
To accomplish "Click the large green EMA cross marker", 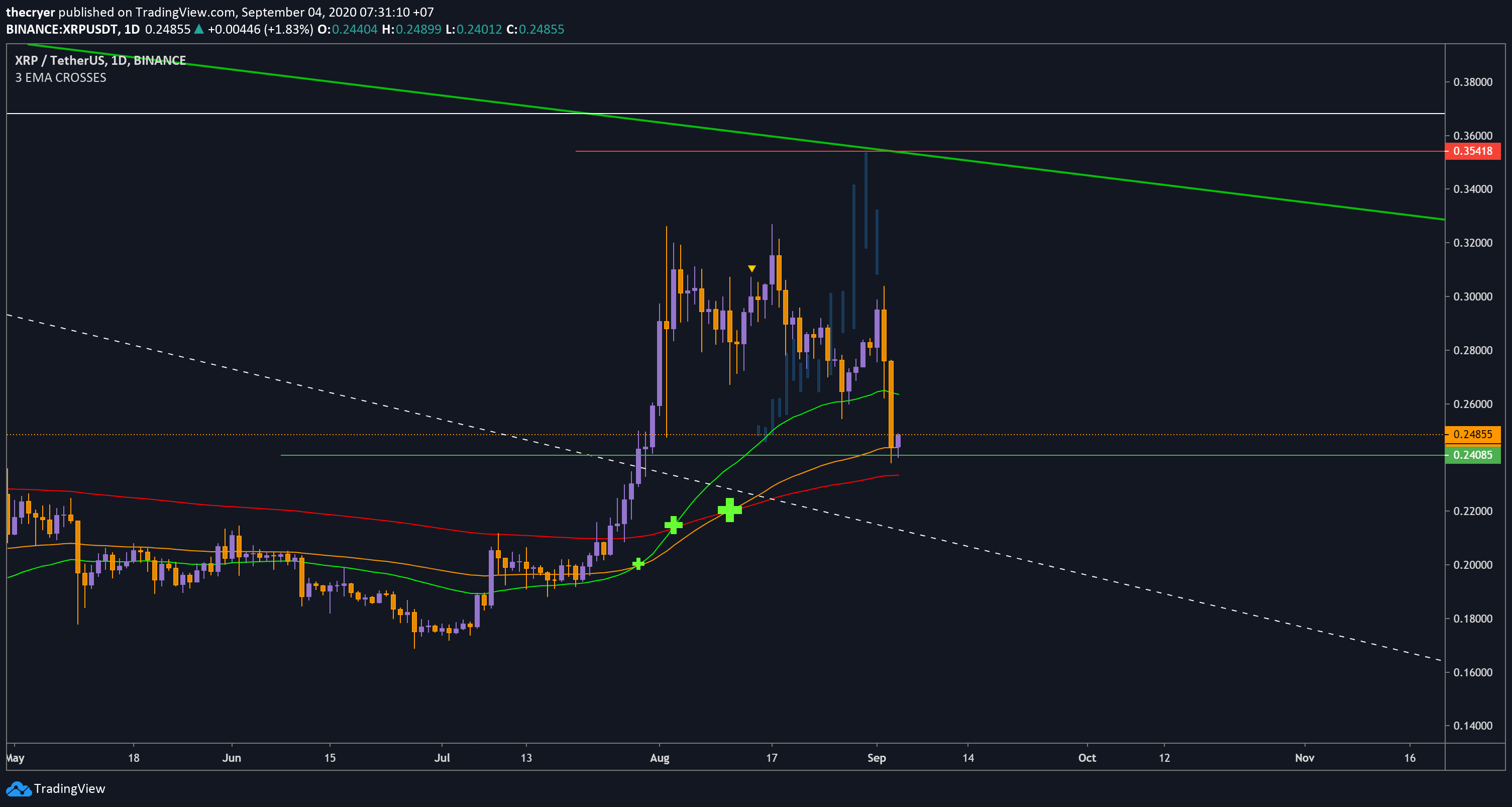I will point(729,510).
